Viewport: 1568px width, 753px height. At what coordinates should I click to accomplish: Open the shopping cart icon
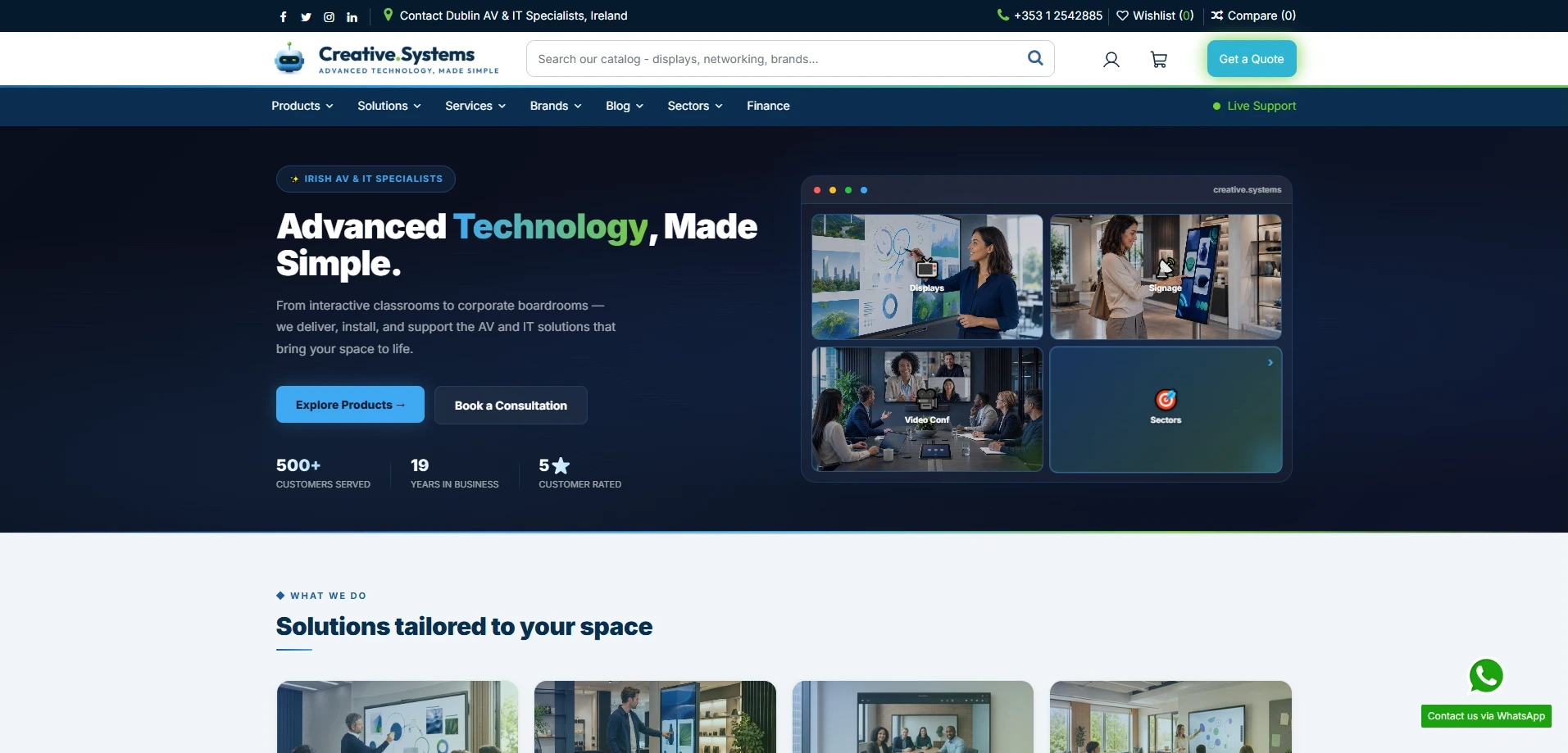pyautogui.click(x=1159, y=59)
